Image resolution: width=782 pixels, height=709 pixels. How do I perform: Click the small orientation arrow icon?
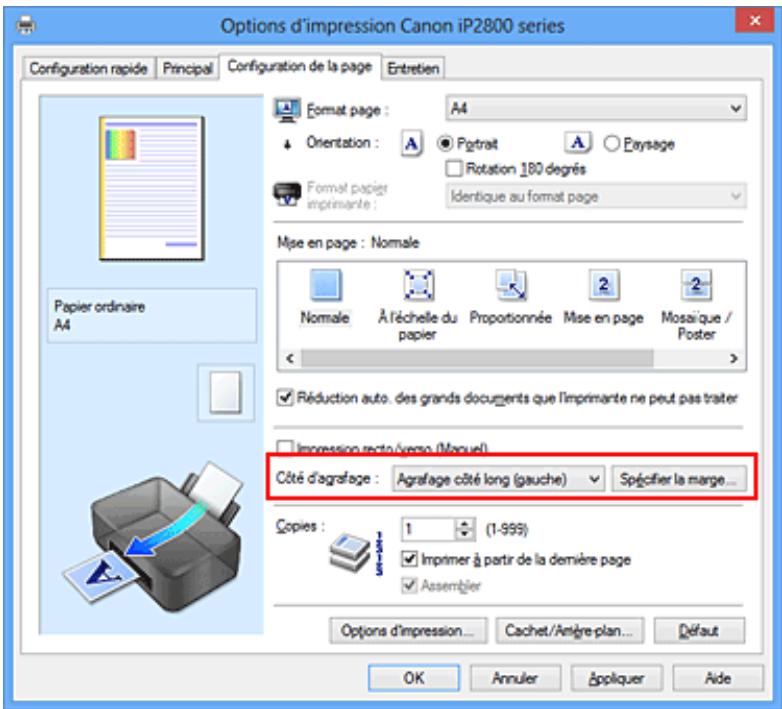coord(287,145)
